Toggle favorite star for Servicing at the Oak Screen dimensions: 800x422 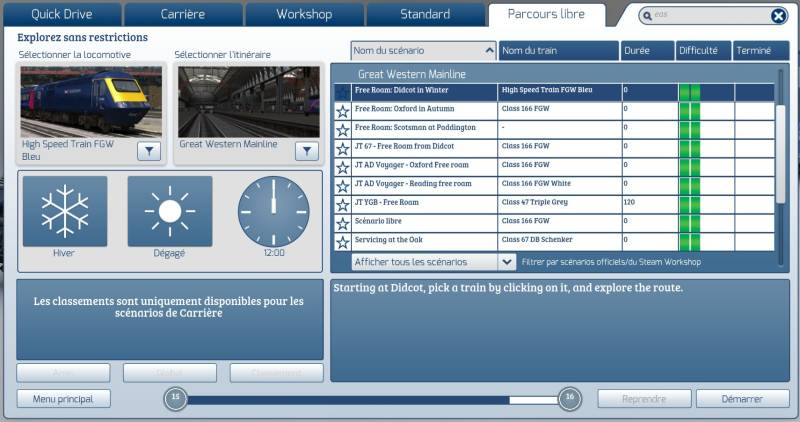point(343,242)
